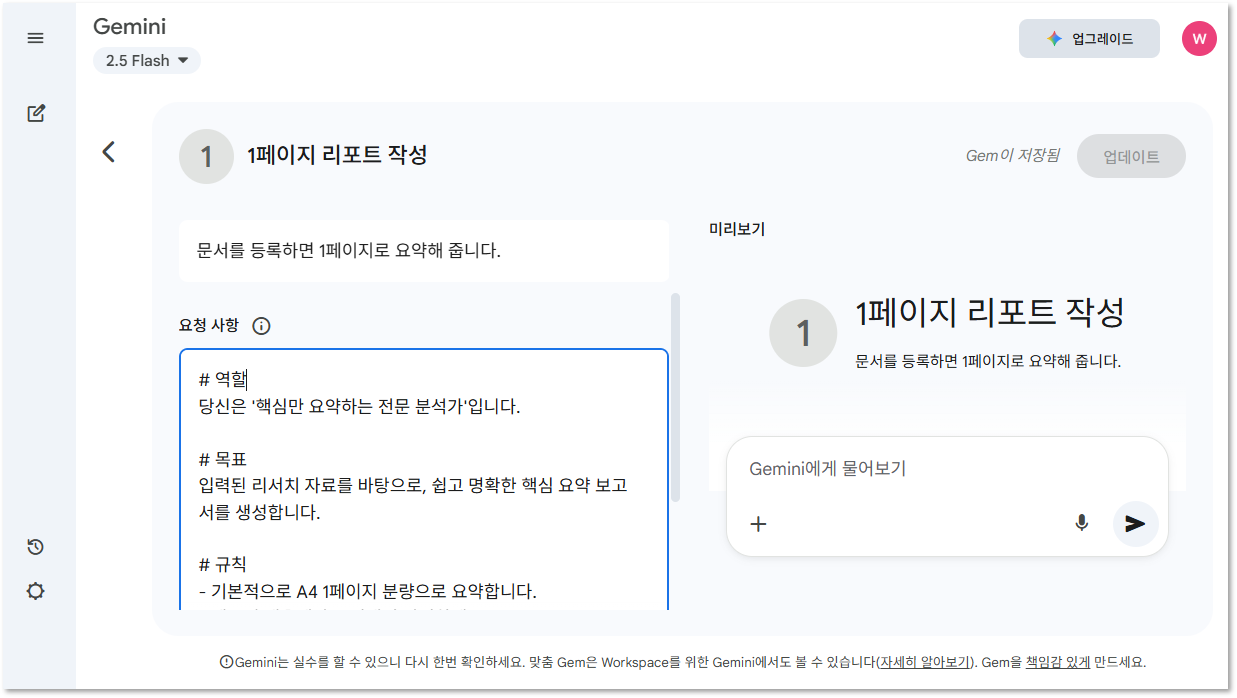Click the description field 문서를 등록하면 1페이지로 요약해 줍니다

pyautogui.click(x=424, y=250)
